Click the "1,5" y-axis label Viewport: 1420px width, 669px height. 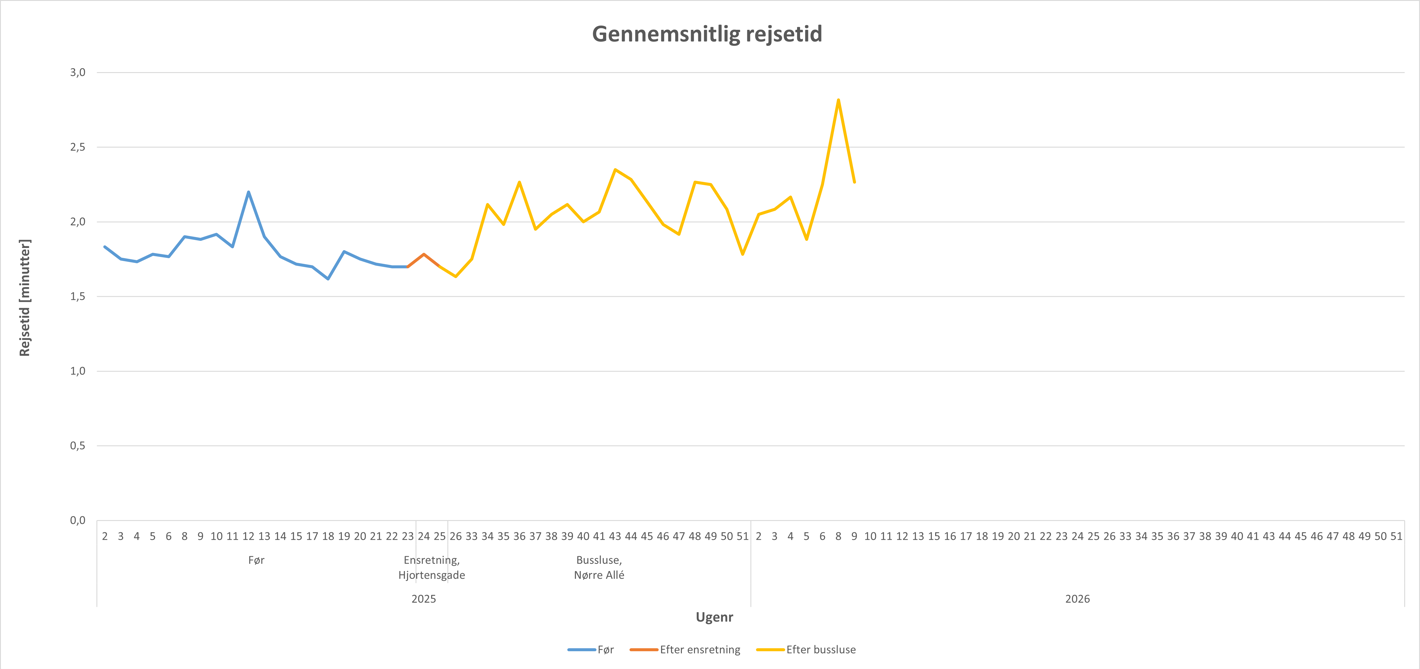[x=78, y=297]
